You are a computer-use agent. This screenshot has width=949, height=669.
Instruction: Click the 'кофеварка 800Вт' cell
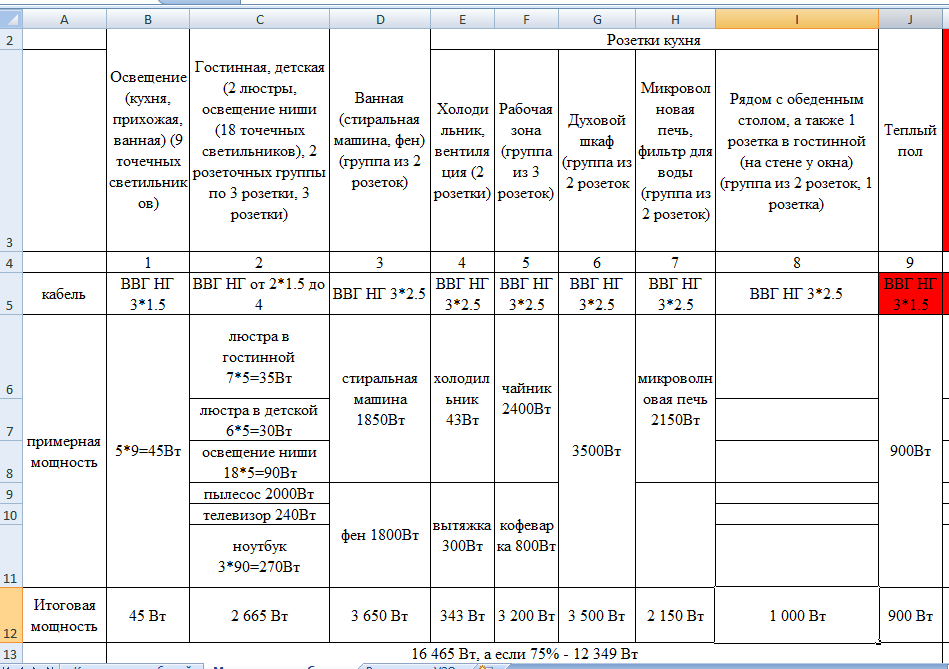pyautogui.click(x=526, y=535)
